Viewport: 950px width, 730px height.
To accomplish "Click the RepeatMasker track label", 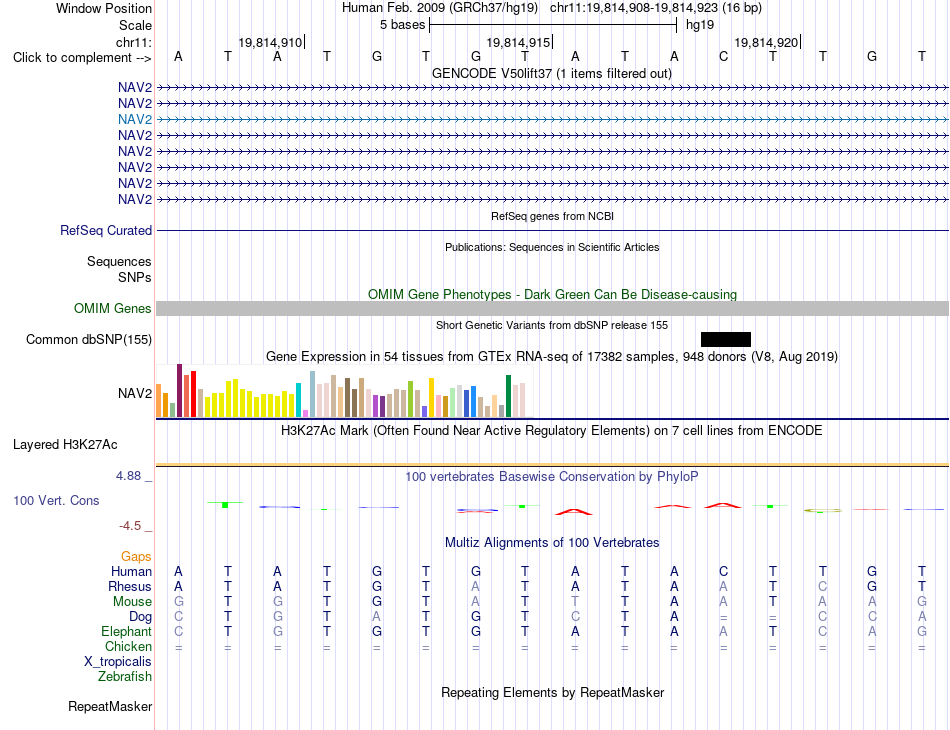I will pos(110,706).
